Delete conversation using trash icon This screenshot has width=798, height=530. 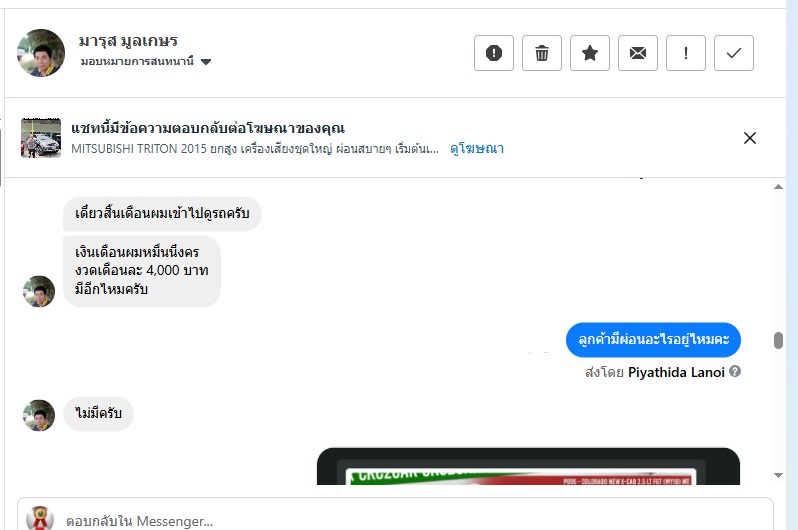pos(542,53)
